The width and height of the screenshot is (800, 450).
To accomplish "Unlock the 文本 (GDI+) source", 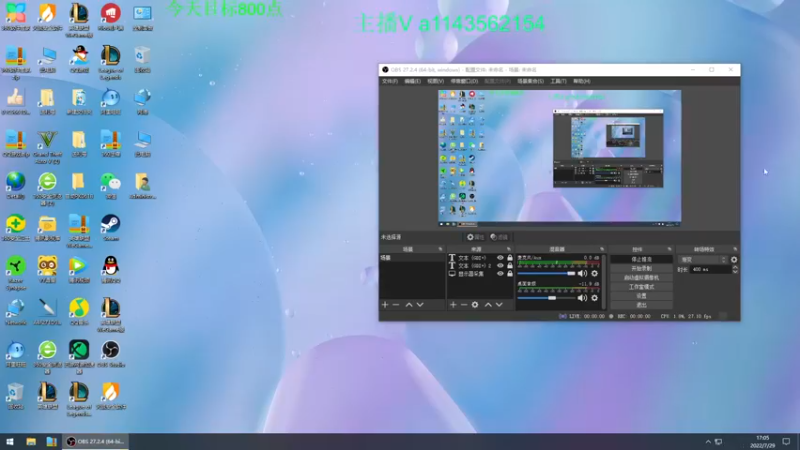I will (510, 258).
